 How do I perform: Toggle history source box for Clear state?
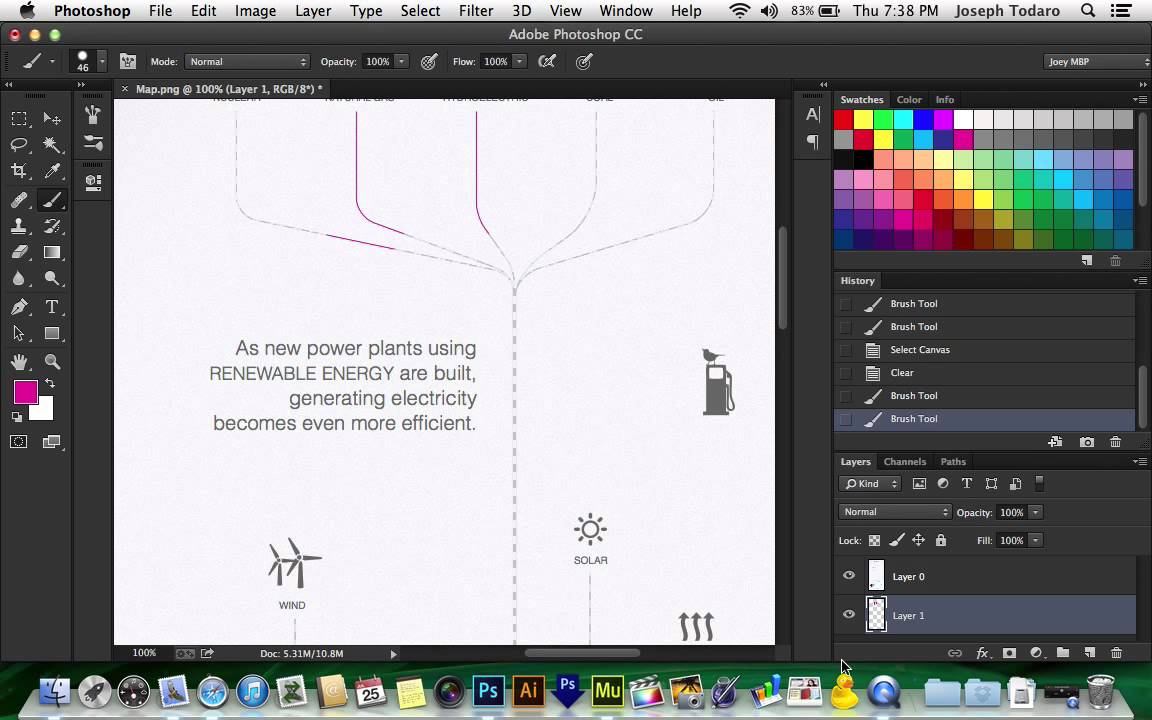pos(846,373)
